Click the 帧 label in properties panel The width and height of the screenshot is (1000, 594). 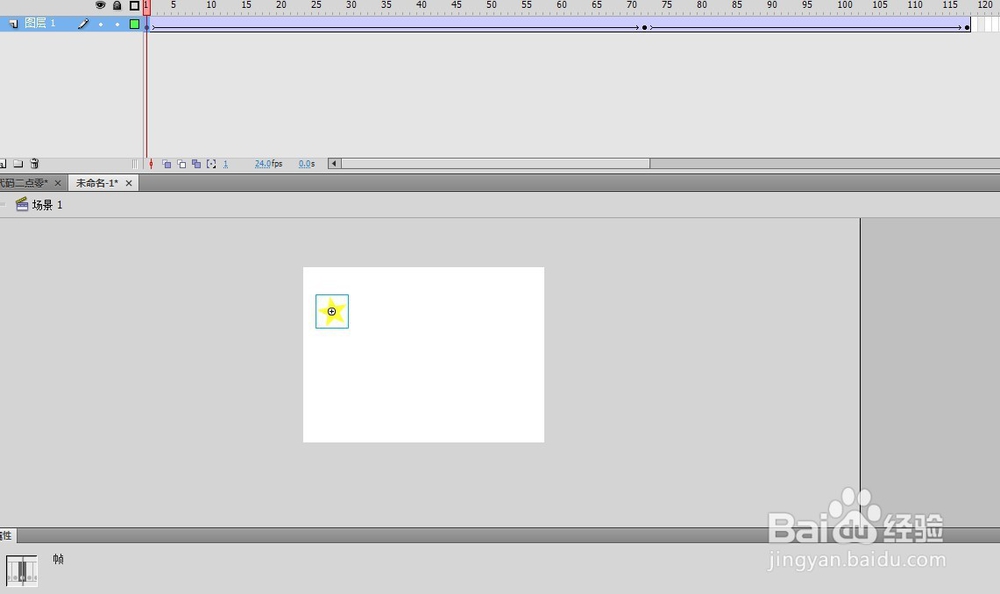tap(58, 559)
